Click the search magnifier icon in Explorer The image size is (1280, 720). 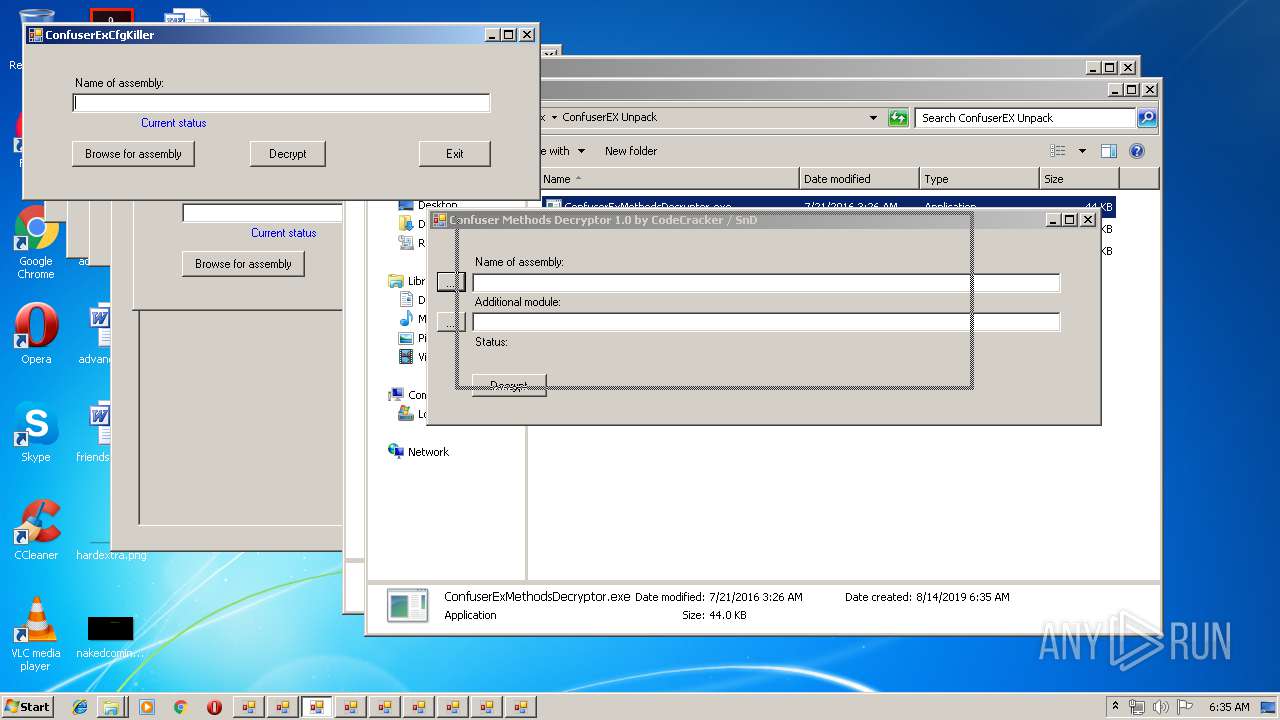click(x=1147, y=118)
